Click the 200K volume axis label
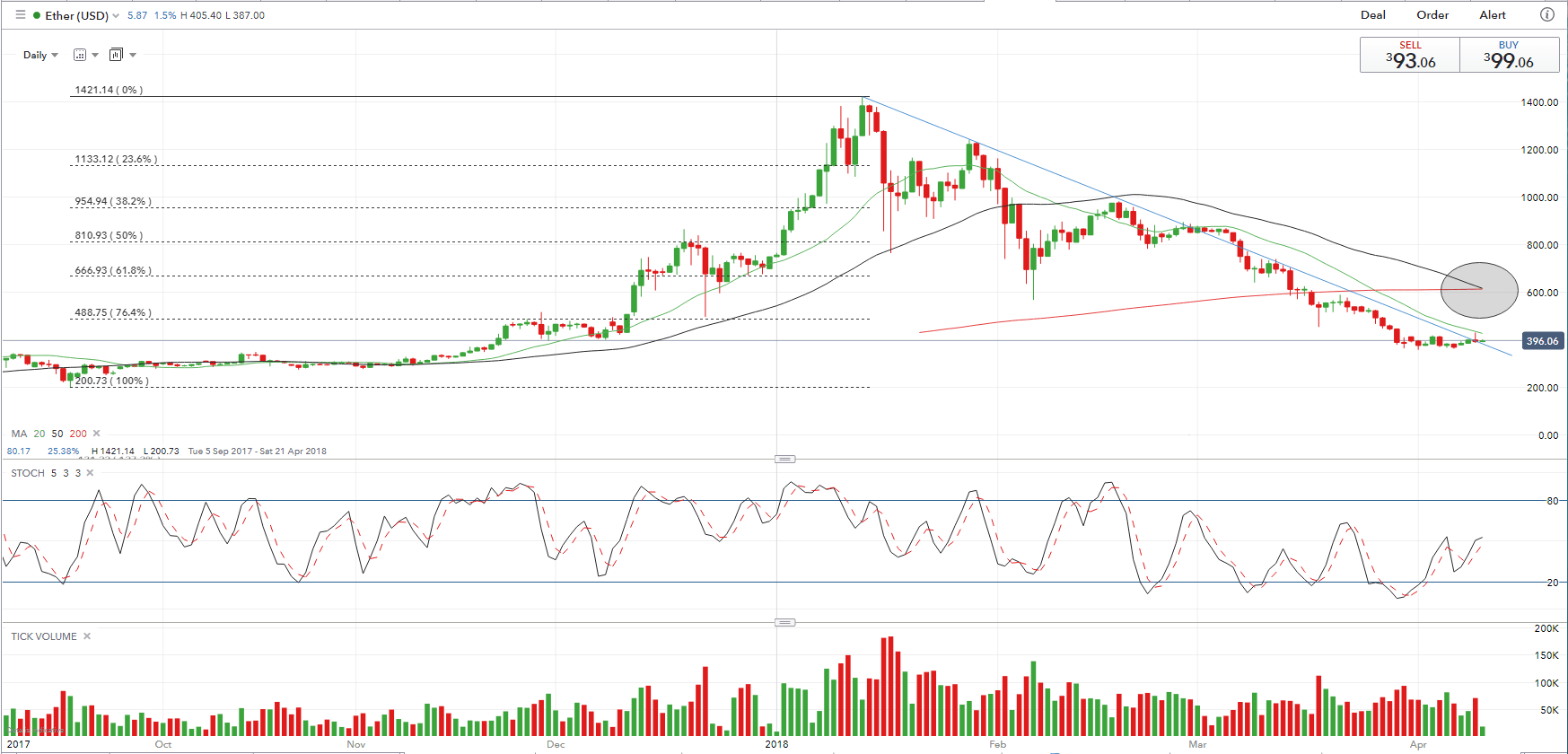The width and height of the screenshot is (1568, 754). click(x=1546, y=628)
